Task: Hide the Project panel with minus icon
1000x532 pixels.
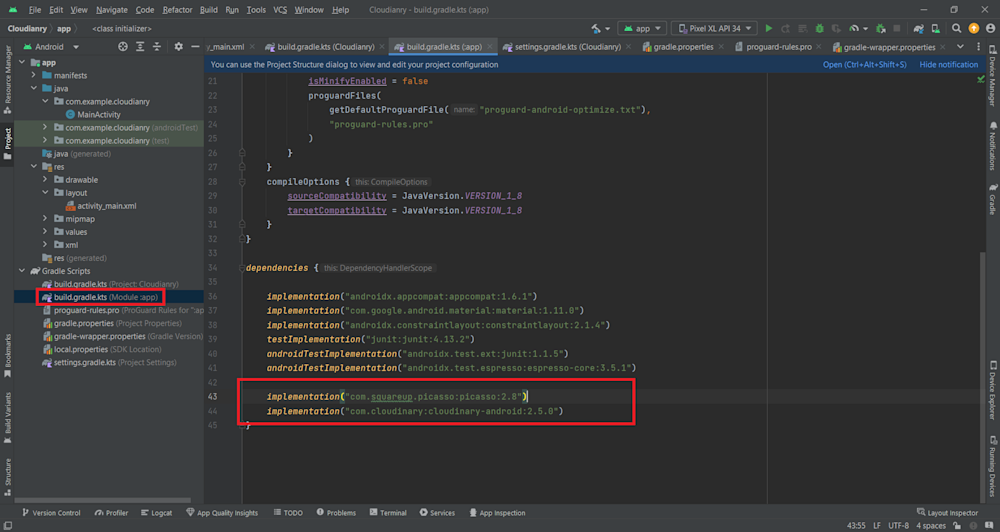Action: coord(195,47)
